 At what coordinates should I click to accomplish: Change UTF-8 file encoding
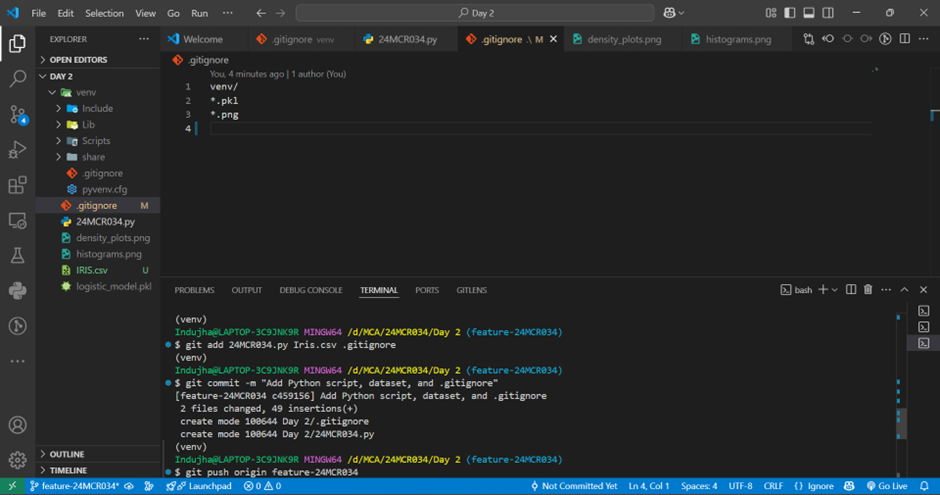(x=740, y=486)
